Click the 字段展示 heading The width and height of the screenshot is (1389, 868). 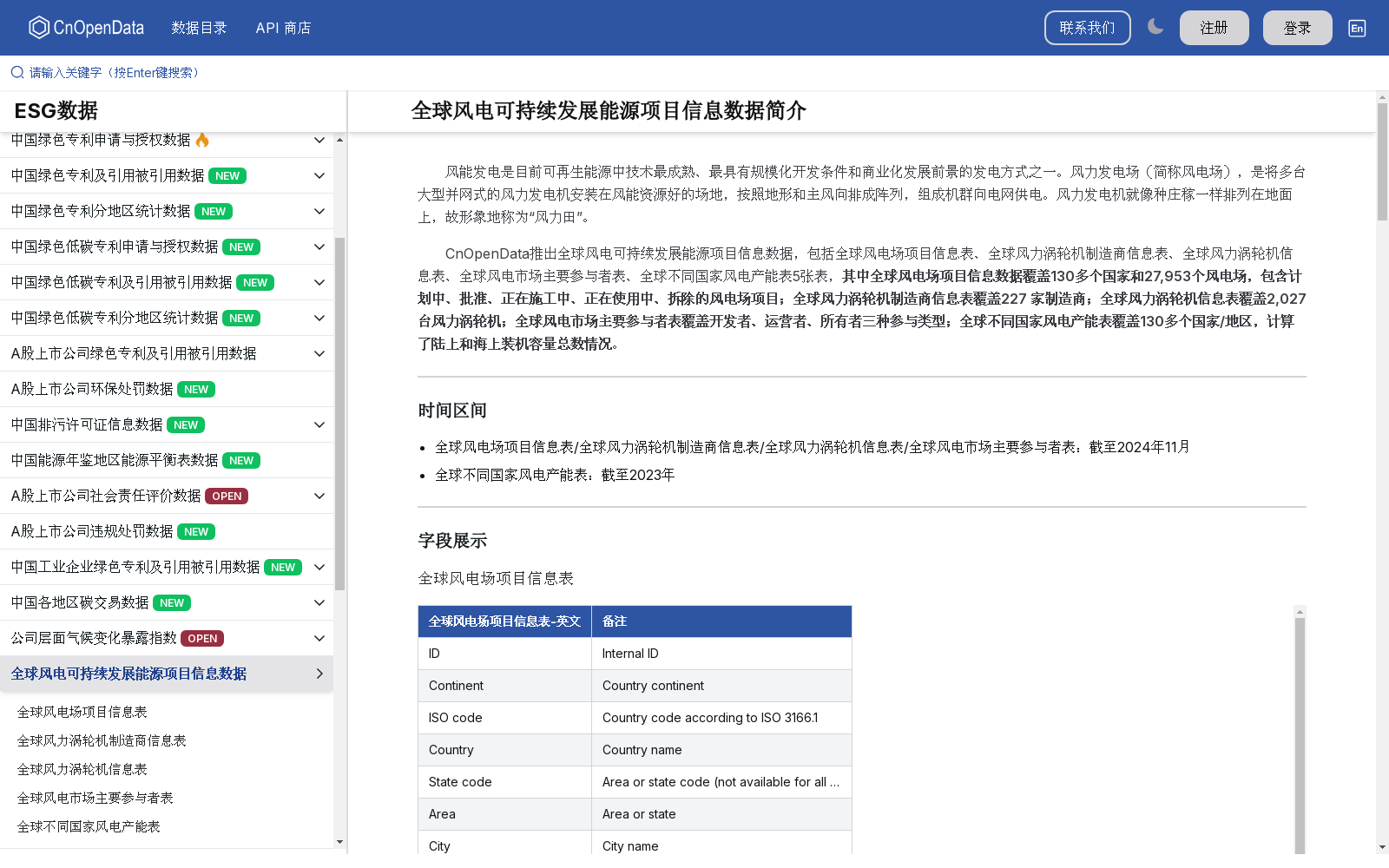coord(452,541)
